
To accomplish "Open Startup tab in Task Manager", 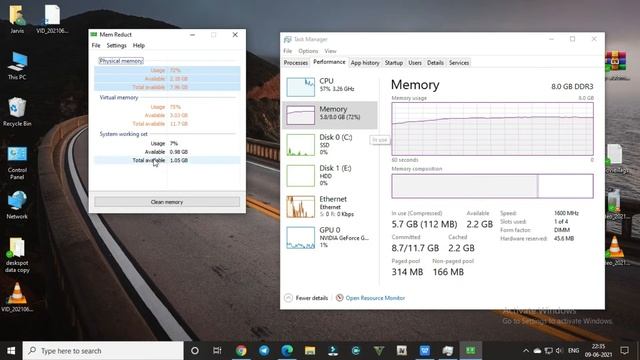I will tap(393, 63).
